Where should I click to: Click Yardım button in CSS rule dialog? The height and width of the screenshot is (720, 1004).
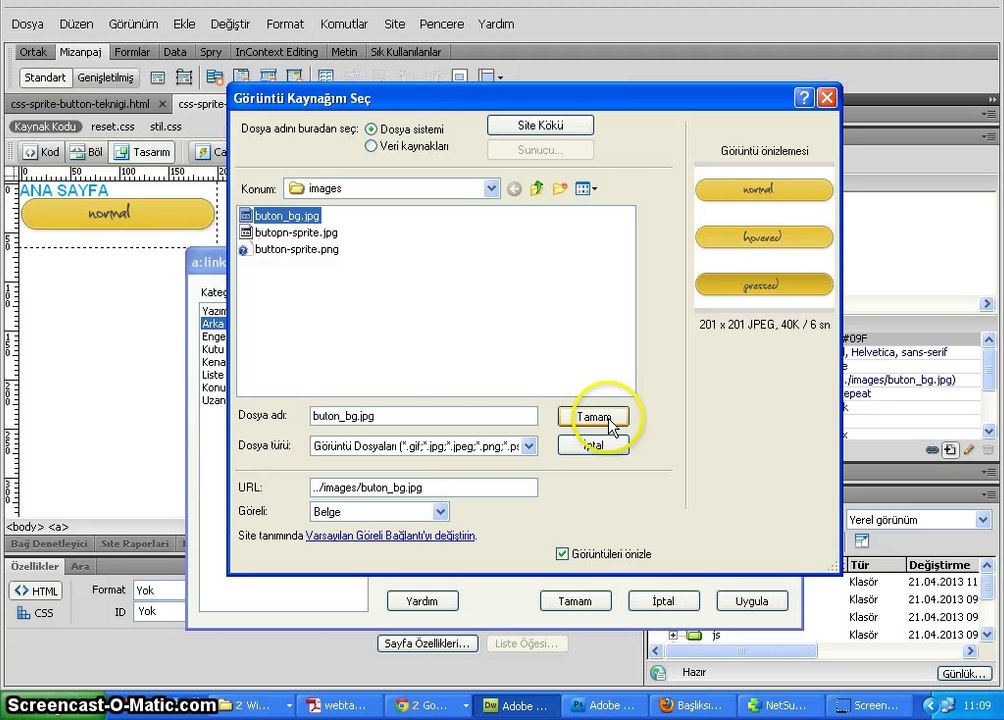[x=422, y=601]
